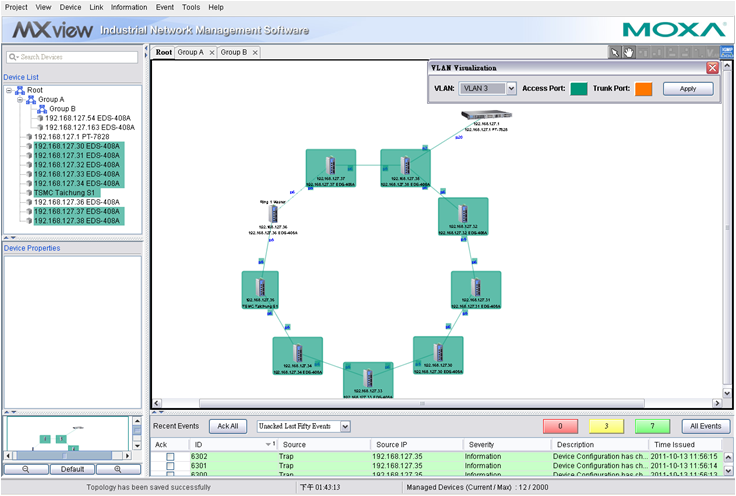Image resolution: width=736 pixels, height=496 pixels.
Task: Click the Group A network icon
Action: pos(31,99)
